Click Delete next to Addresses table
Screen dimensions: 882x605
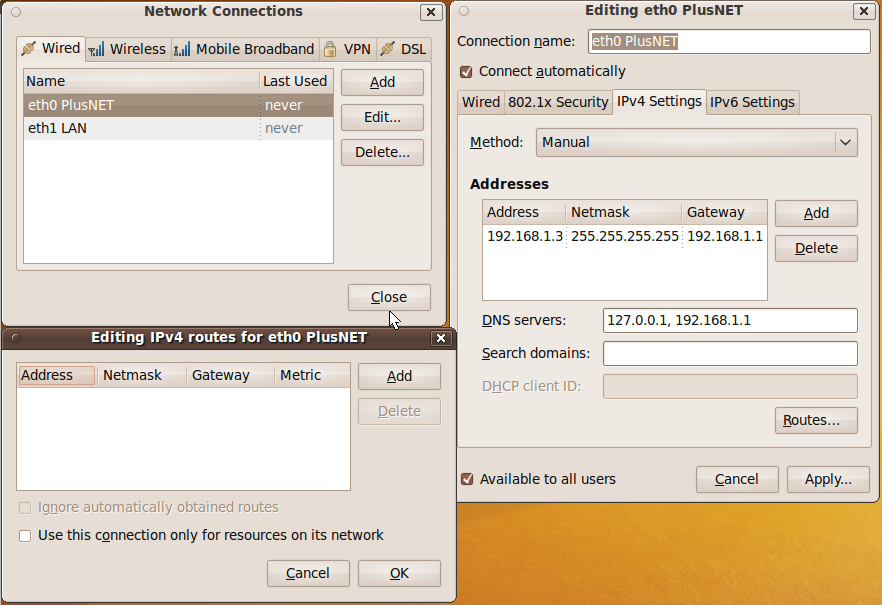tap(816, 249)
